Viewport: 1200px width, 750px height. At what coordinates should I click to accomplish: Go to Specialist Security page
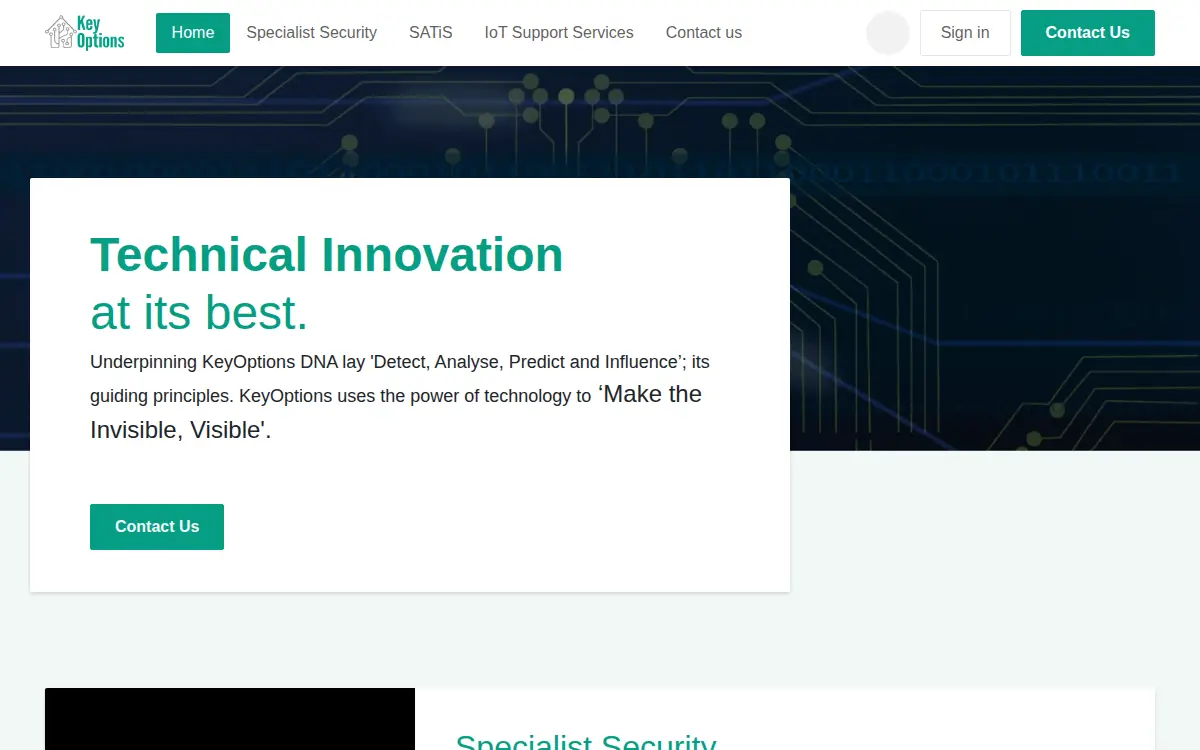[312, 33]
